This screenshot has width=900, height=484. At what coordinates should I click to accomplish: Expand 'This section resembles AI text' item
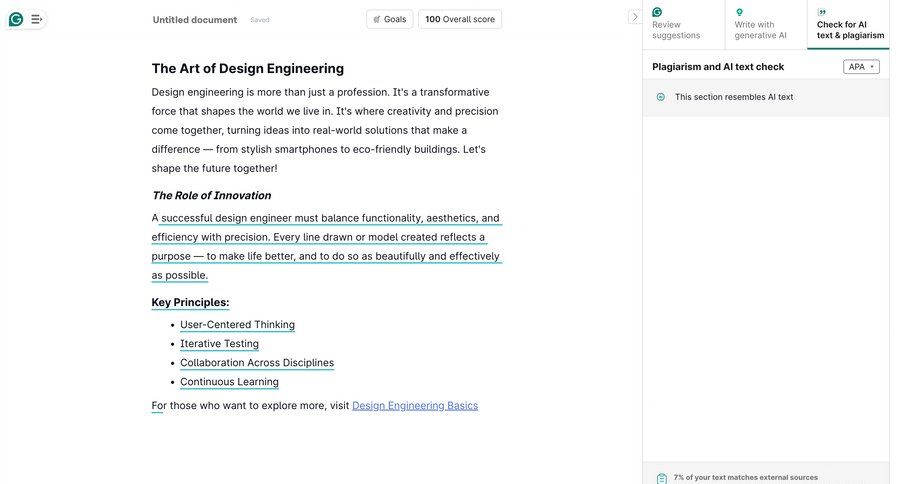coord(734,97)
